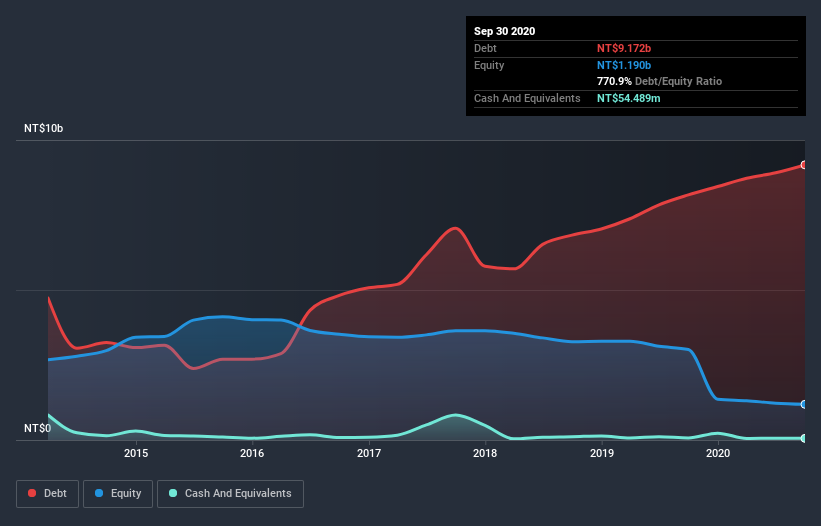Click the 770.9% Debt/Equity Ratio text
The width and height of the screenshot is (821, 526).
pos(660,81)
